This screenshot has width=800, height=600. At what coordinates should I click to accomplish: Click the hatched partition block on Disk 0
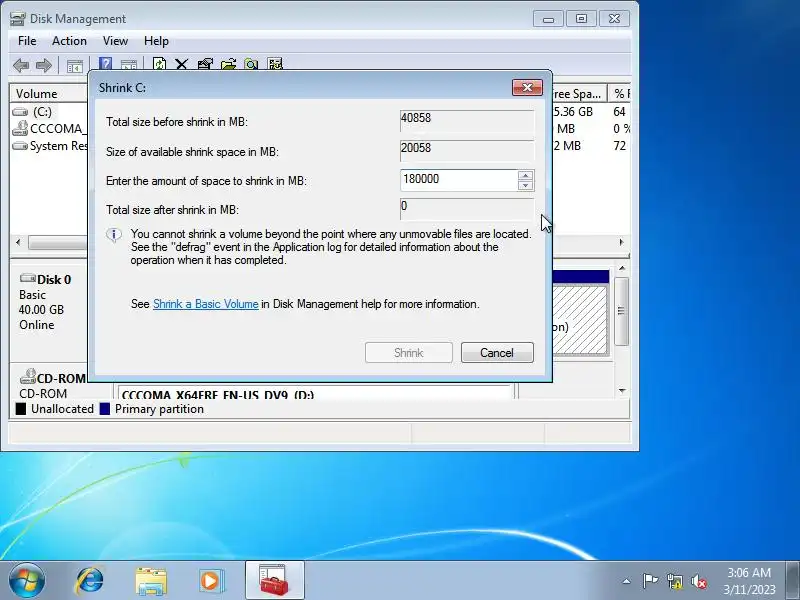(x=580, y=319)
